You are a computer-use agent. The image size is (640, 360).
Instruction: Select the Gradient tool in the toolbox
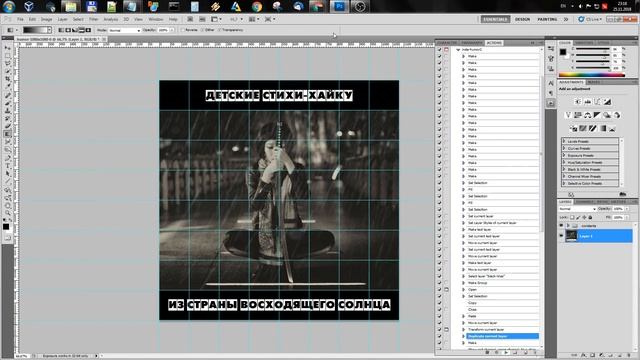[x=8, y=134]
